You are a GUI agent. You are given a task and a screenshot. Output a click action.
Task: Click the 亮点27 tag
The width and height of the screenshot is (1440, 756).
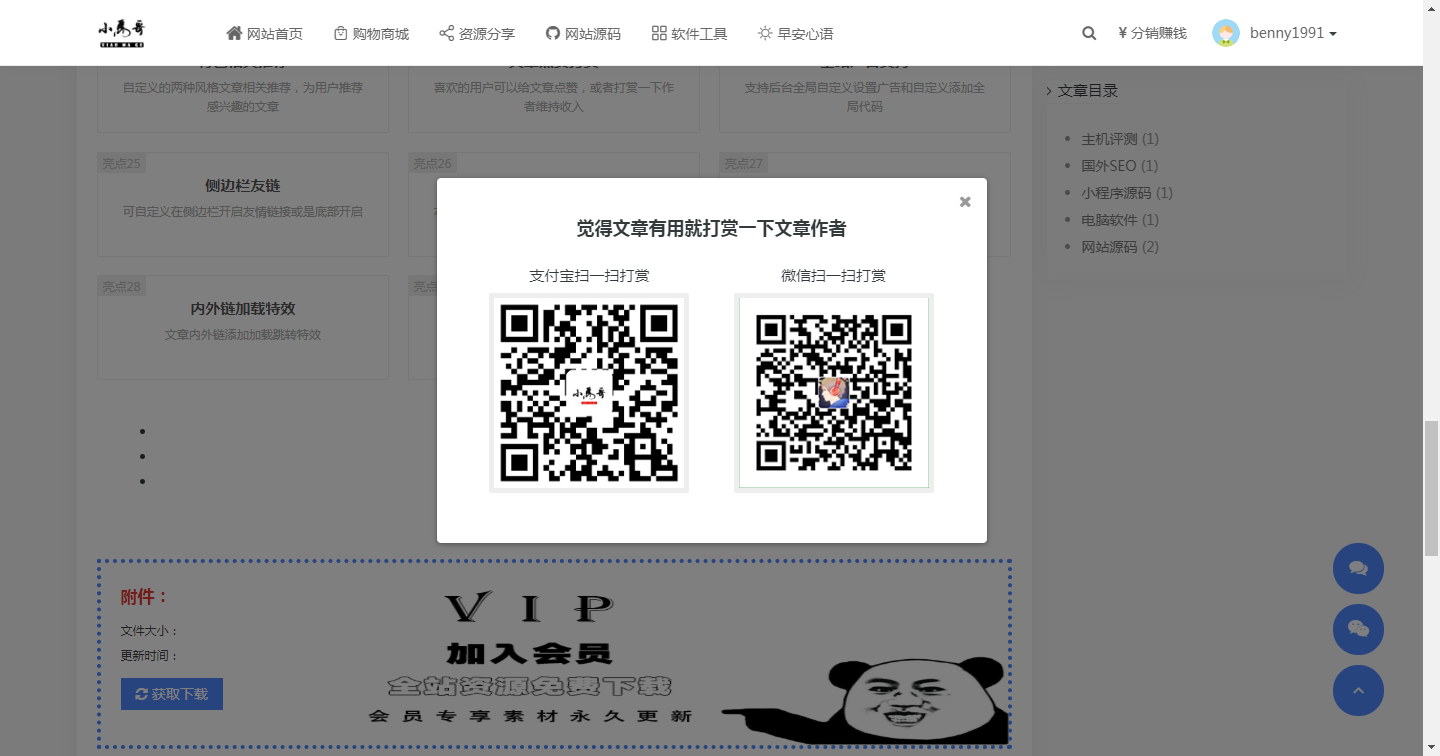(x=744, y=163)
